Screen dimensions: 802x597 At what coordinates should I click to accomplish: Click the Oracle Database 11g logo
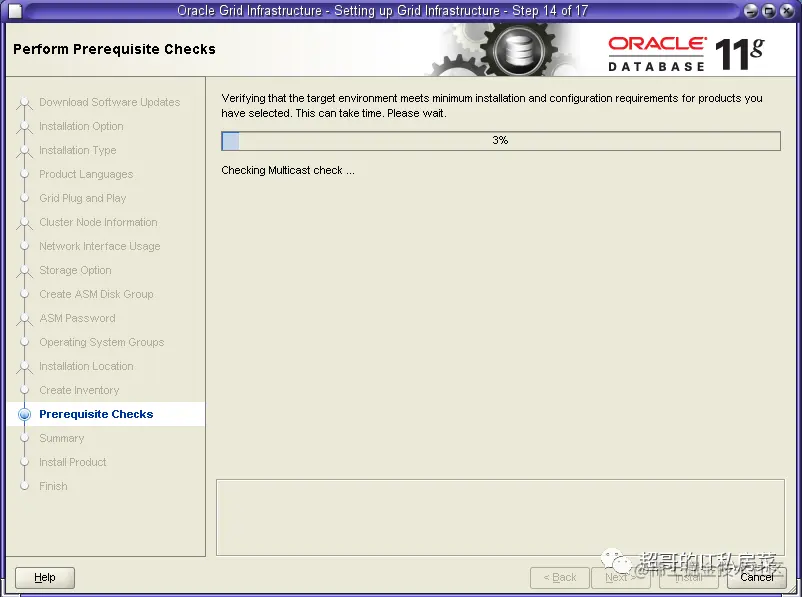[686, 54]
